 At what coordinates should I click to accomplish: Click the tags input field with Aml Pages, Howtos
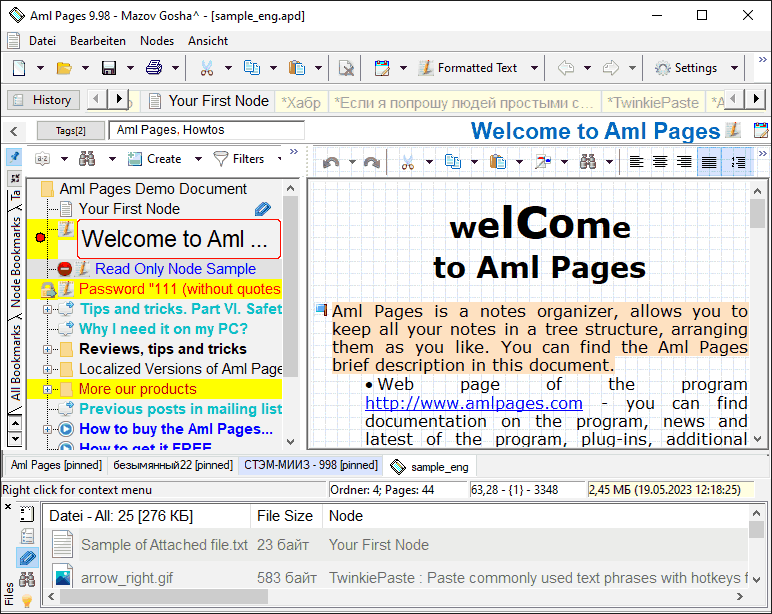206,130
